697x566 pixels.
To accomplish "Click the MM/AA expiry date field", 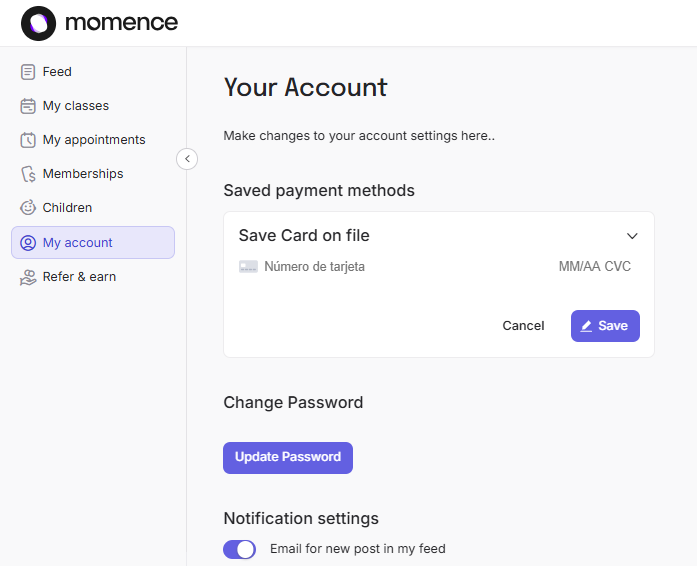I will point(579,267).
